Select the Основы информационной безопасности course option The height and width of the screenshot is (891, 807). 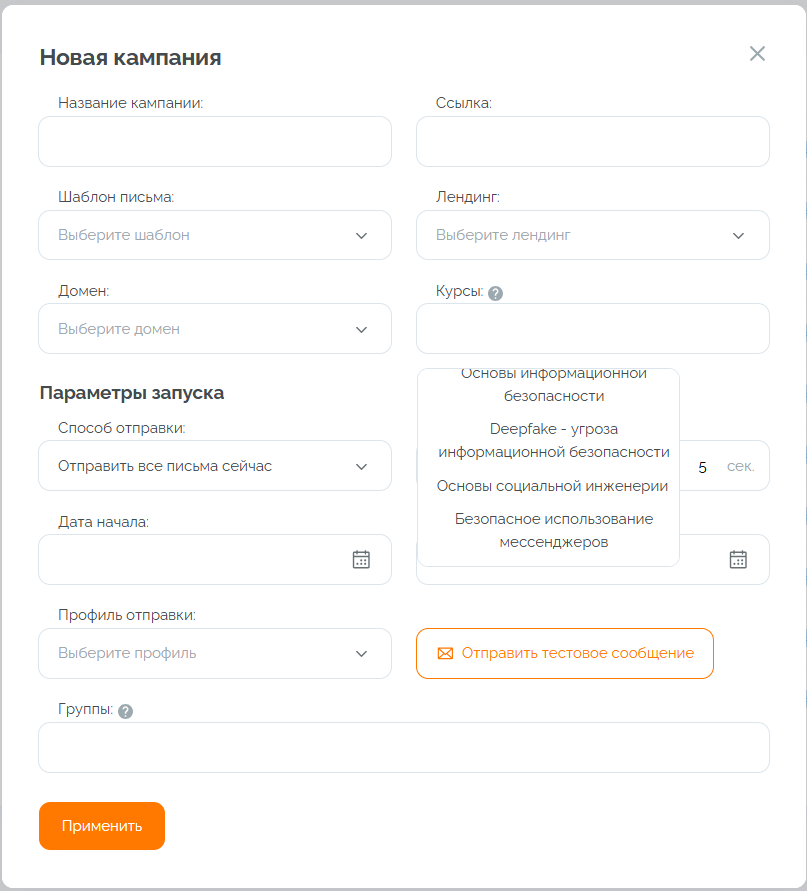553,385
